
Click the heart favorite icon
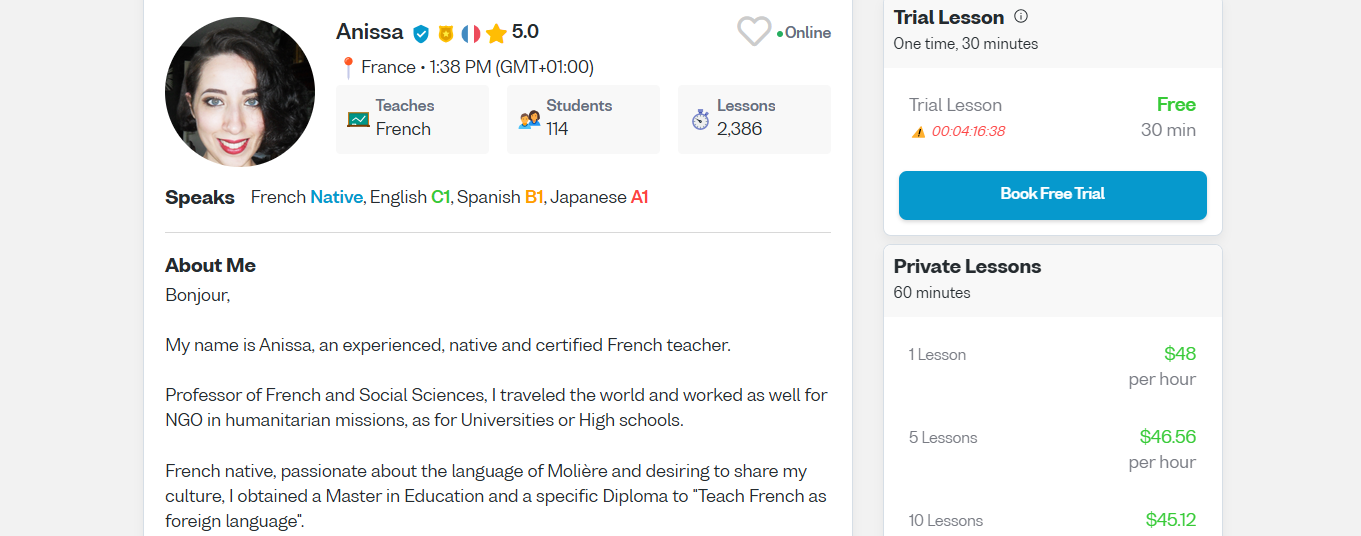753,32
